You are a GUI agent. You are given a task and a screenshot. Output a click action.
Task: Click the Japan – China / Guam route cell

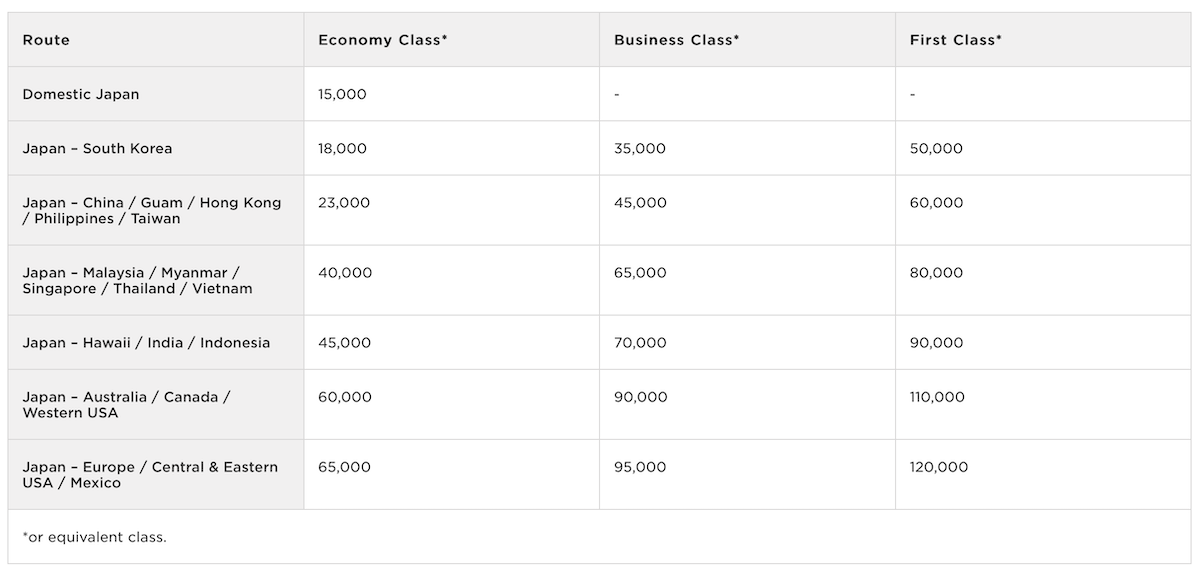coord(152,210)
